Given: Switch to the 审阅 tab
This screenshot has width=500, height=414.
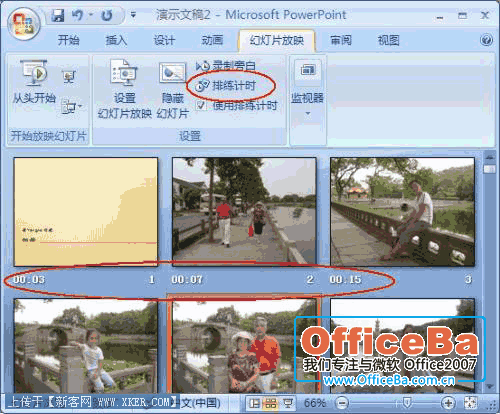Looking at the screenshot, I should point(341,40).
